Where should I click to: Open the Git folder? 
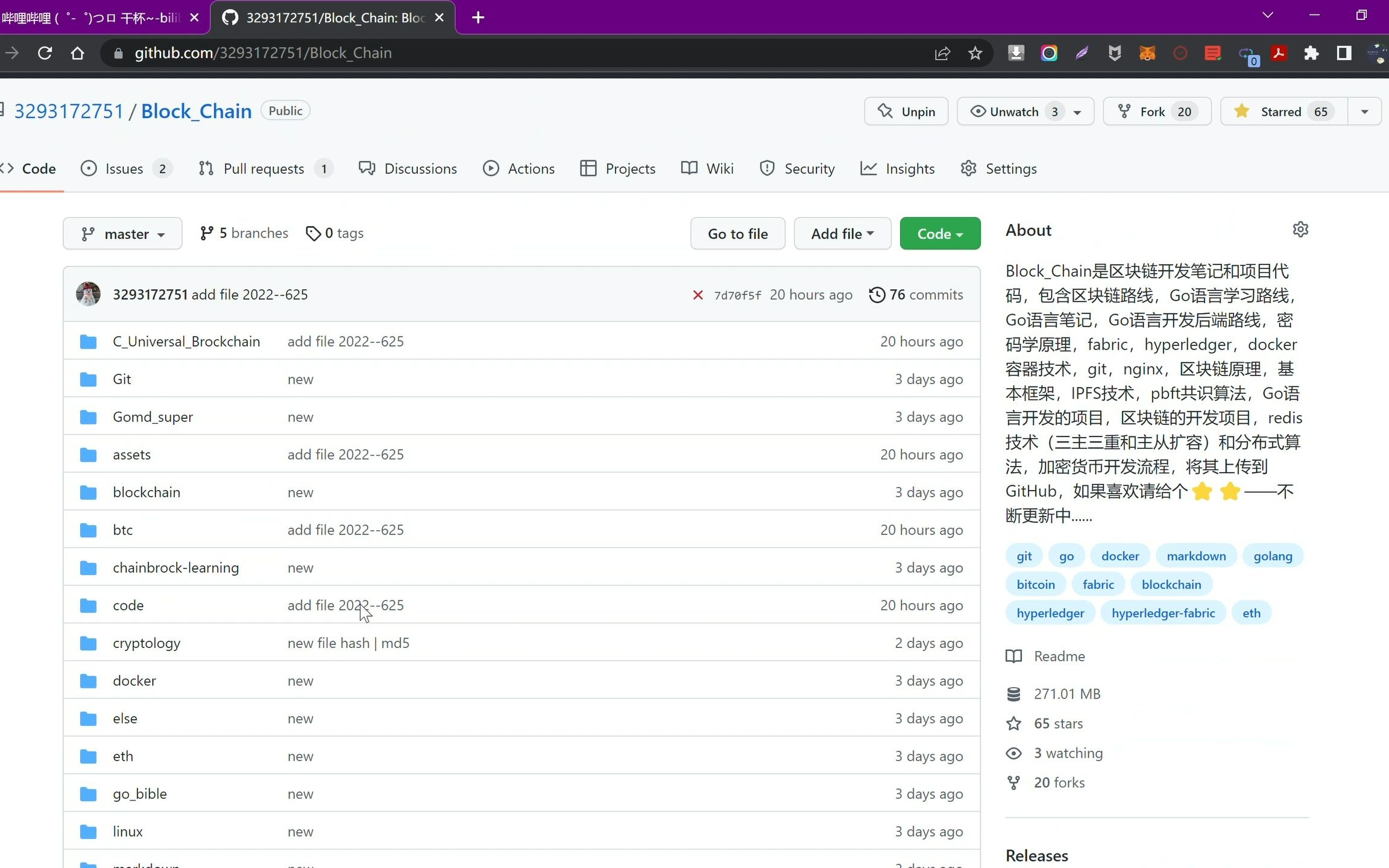click(x=122, y=379)
